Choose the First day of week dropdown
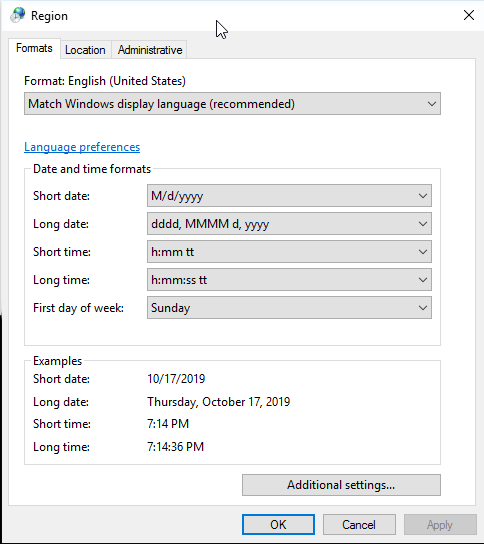The width and height of the screenshot is (484, 544). [x=289, y=307]
